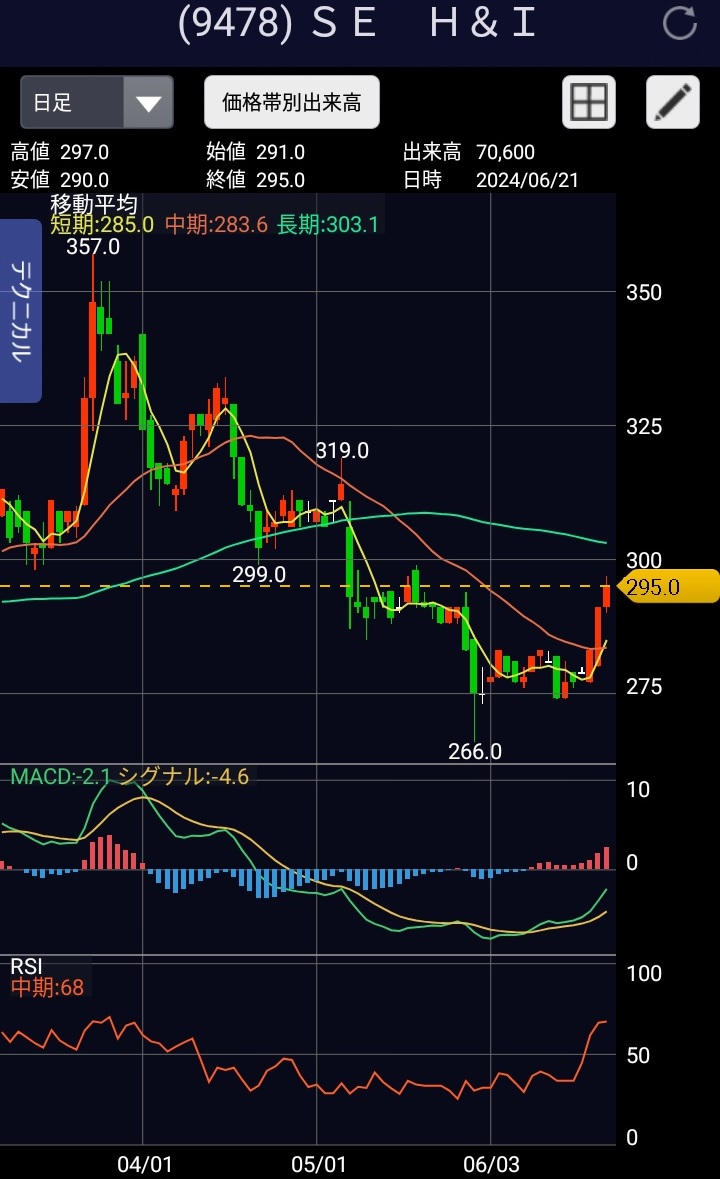The height and width of the screenshot is (1179, 720).
Task: Select the 04/01 date axis label
Action: point(144,1164)
